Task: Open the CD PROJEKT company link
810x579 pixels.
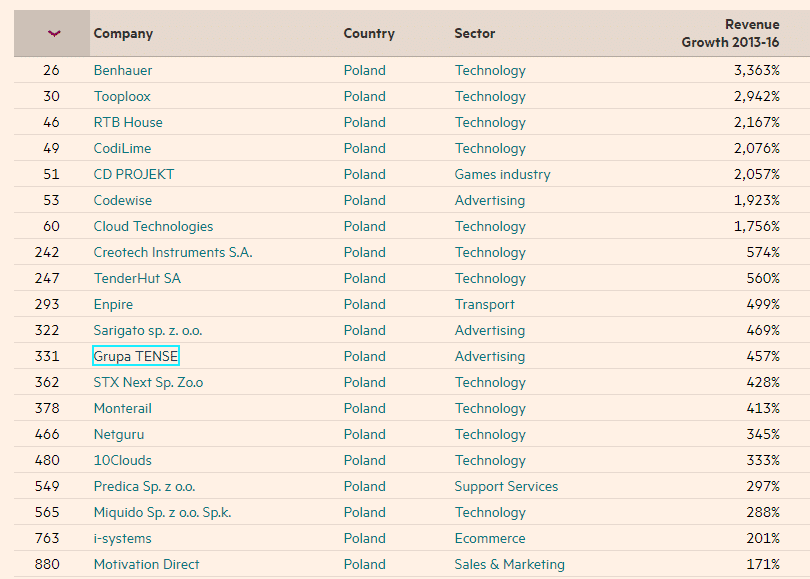Action: coord(134,174)
